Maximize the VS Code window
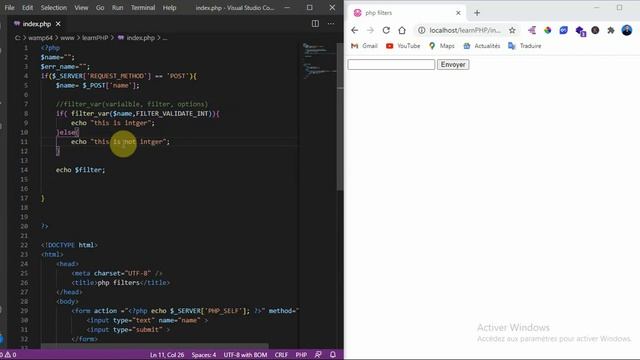Viewport: 640px width, 360px height. tap(310, 7)
